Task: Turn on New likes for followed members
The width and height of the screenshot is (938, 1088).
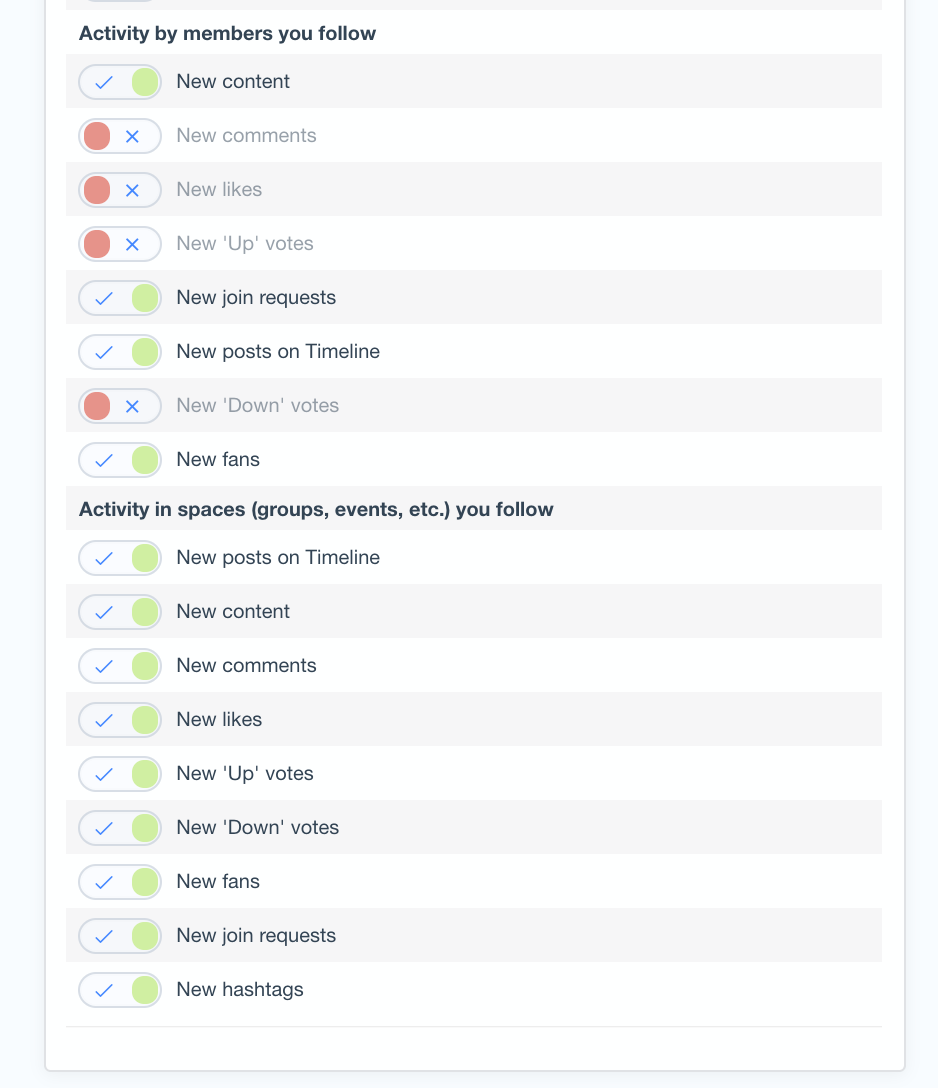Action: point(120,190)
